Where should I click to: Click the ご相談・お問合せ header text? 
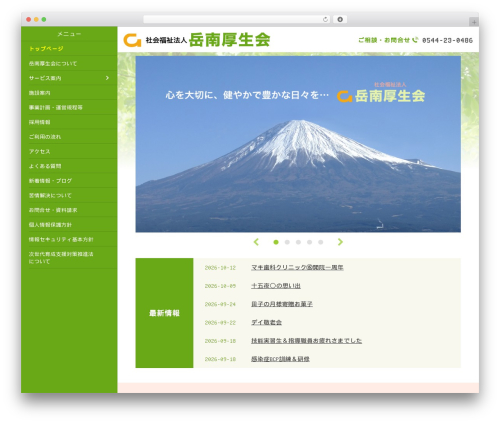point(384,40)
